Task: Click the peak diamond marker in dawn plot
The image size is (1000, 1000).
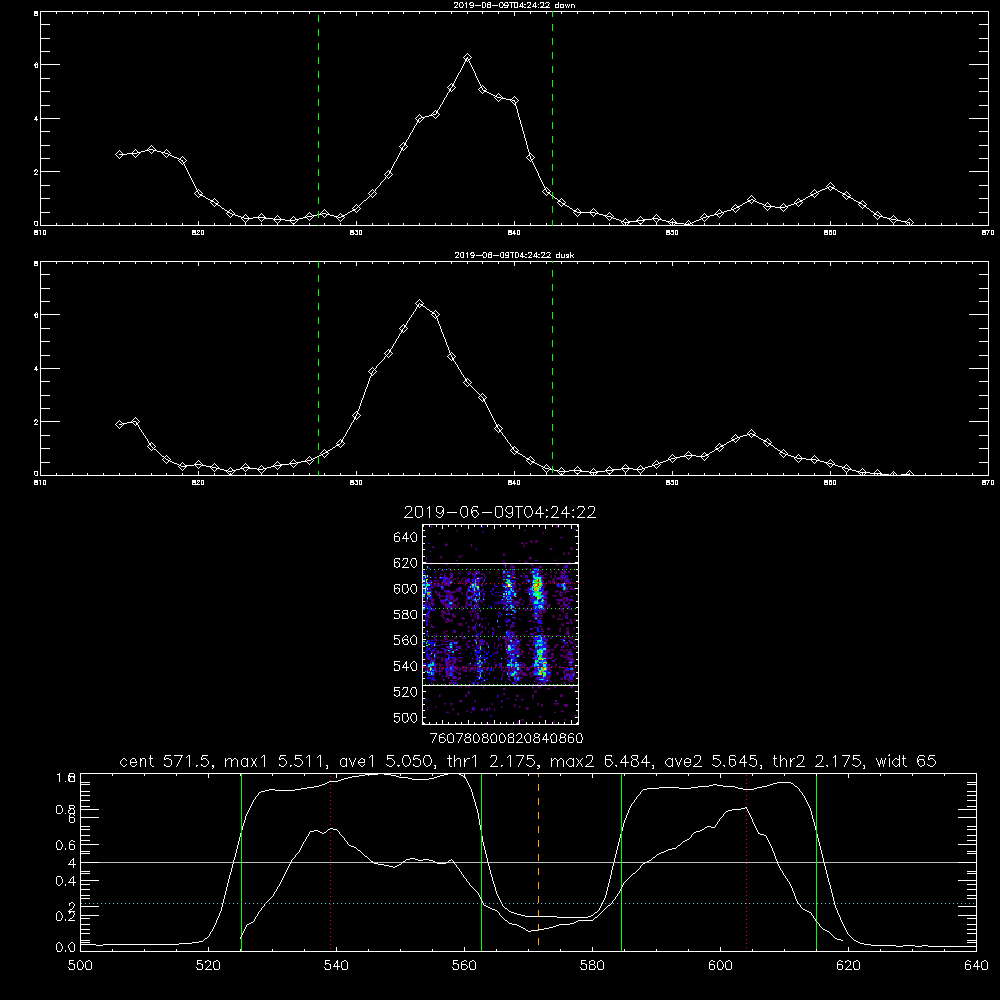Action: (x=467, y=58)
